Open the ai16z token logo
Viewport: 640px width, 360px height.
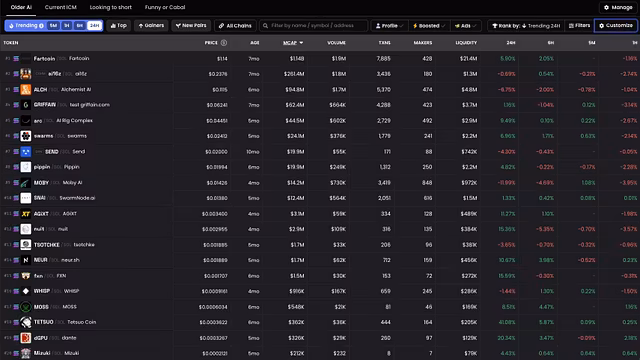click(x=26, y=74)
